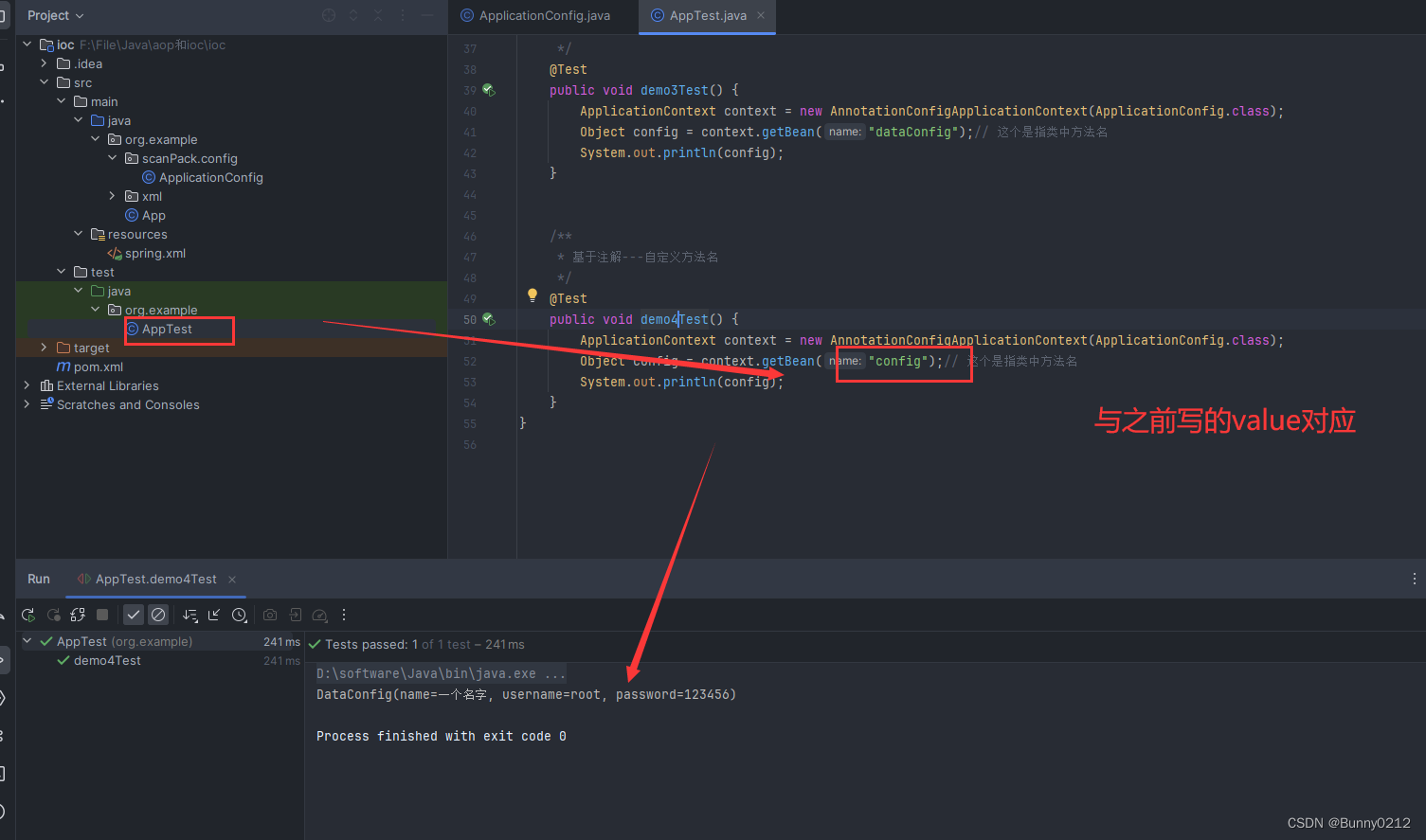1426x840 pixels.
Task: Open the Project view dropdown
Action: pyautogui.click(x=56, y=15)
